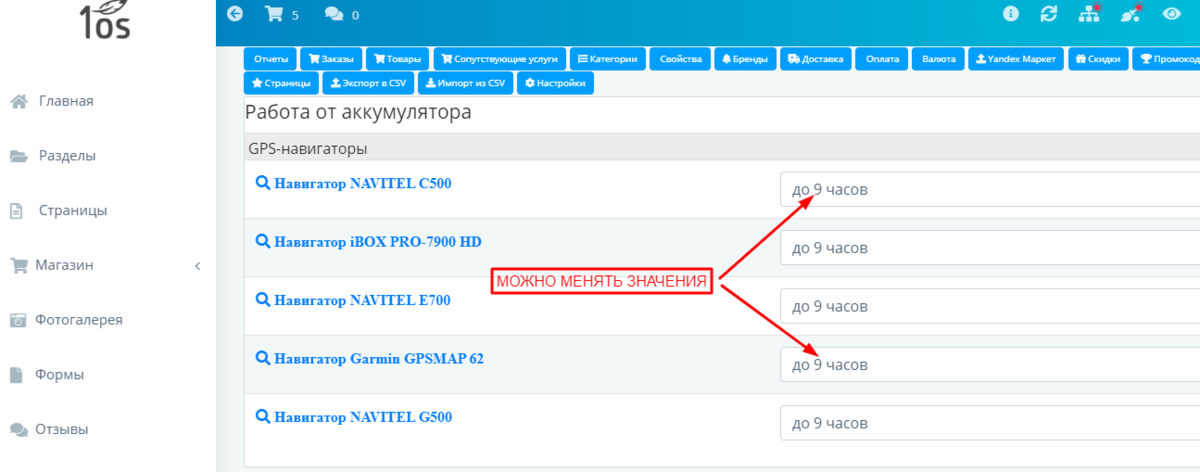Click Сопутствующие услуги button
The height and width of the screenshot is (472, 1200).
coord(500,59)
